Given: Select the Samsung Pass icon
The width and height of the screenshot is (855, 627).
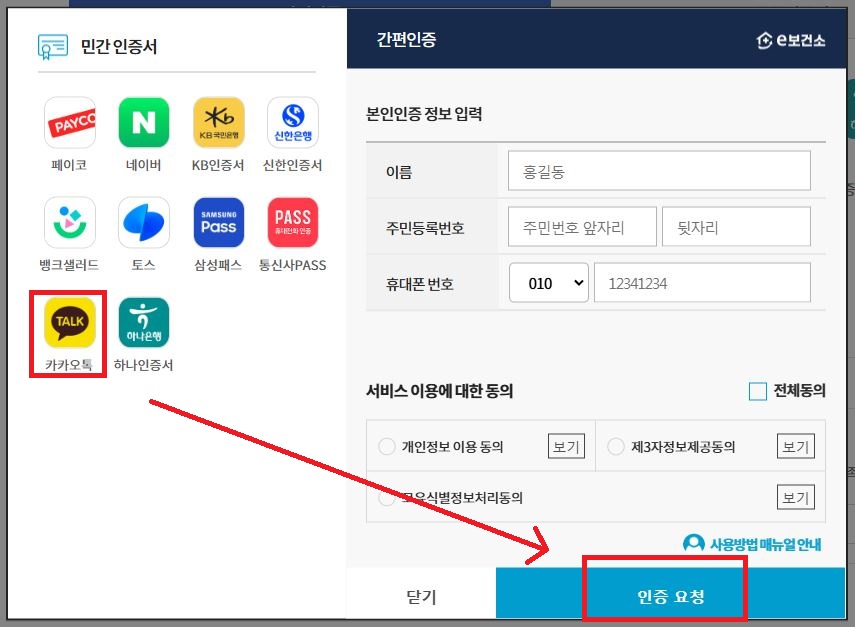Looking at the screenshot, I should pos(219,222).
